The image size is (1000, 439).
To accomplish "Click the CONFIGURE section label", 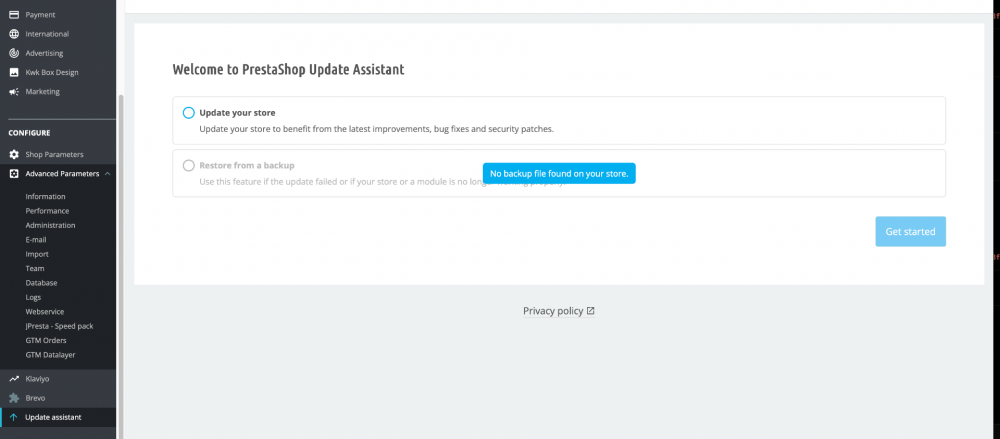I will pyautogui.click(x=29, y=133).
